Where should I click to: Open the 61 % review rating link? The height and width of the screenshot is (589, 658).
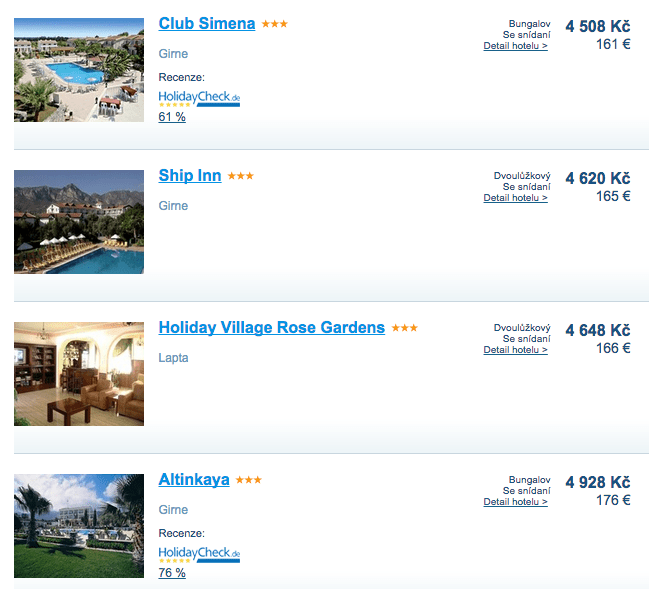tap(172, 117)
